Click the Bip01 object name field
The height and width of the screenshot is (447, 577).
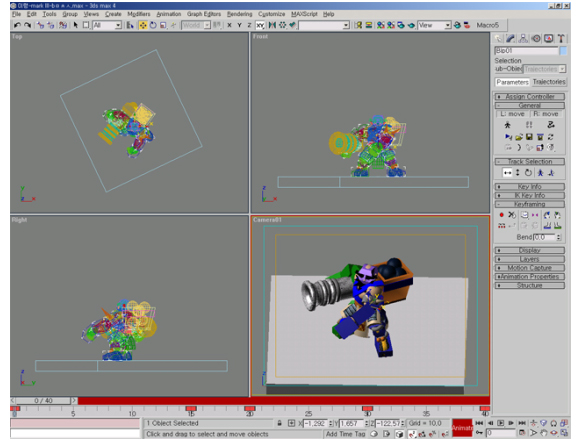(x=526, y=51)
